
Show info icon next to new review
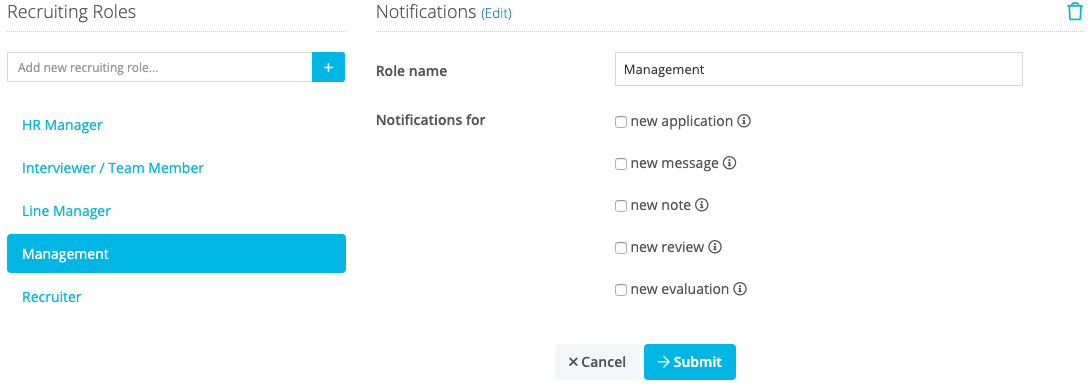[x=715, y=247]
